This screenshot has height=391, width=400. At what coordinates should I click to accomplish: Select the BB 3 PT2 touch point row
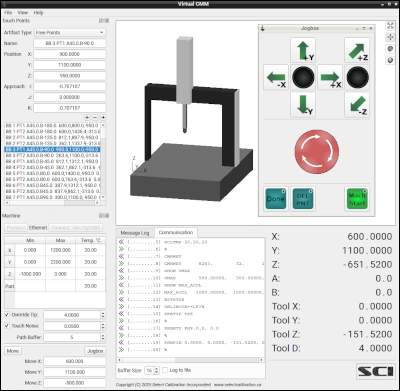pos(52,155)
